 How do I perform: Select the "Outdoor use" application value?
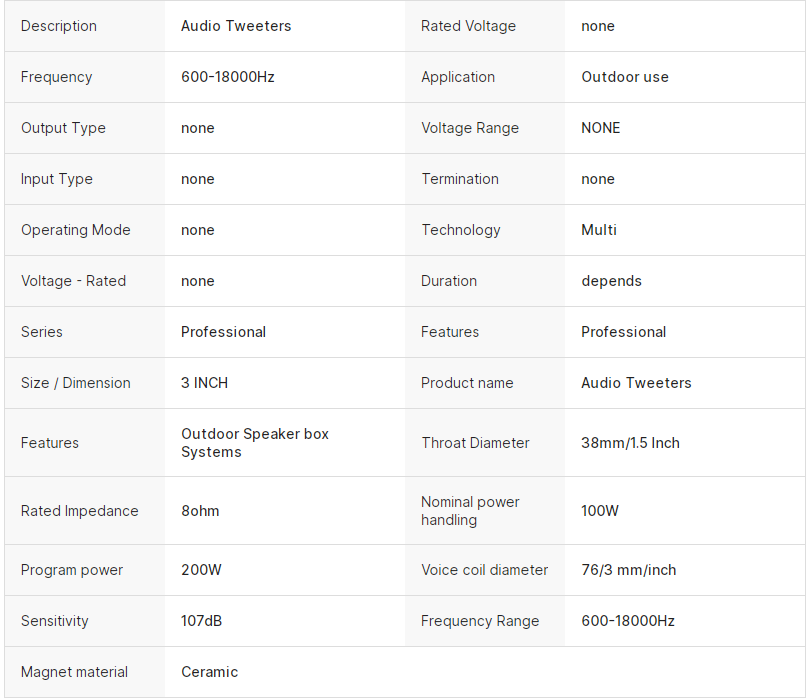[x=625, y=77]
